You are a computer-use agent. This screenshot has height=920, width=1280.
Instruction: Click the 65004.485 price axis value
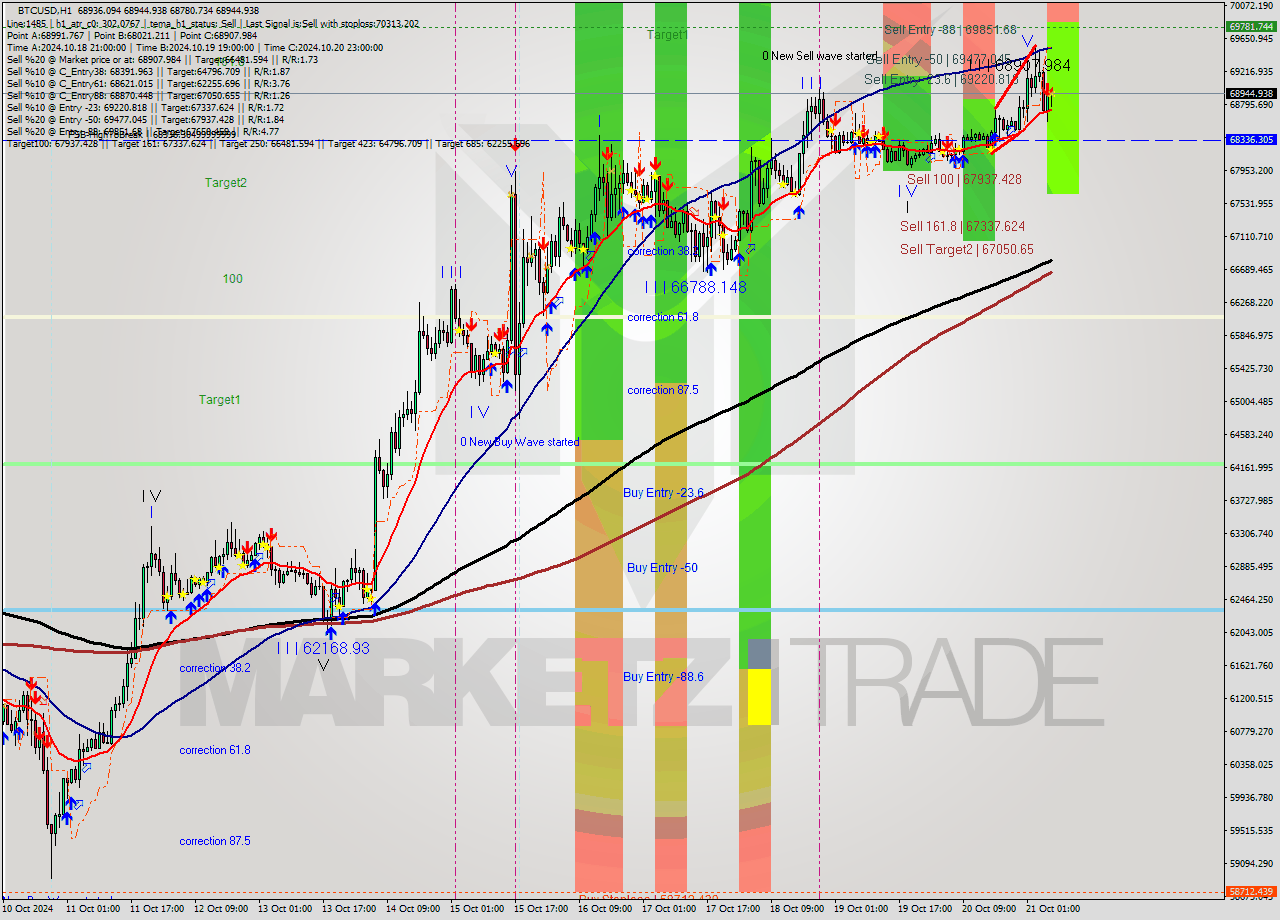(1250, 402)
